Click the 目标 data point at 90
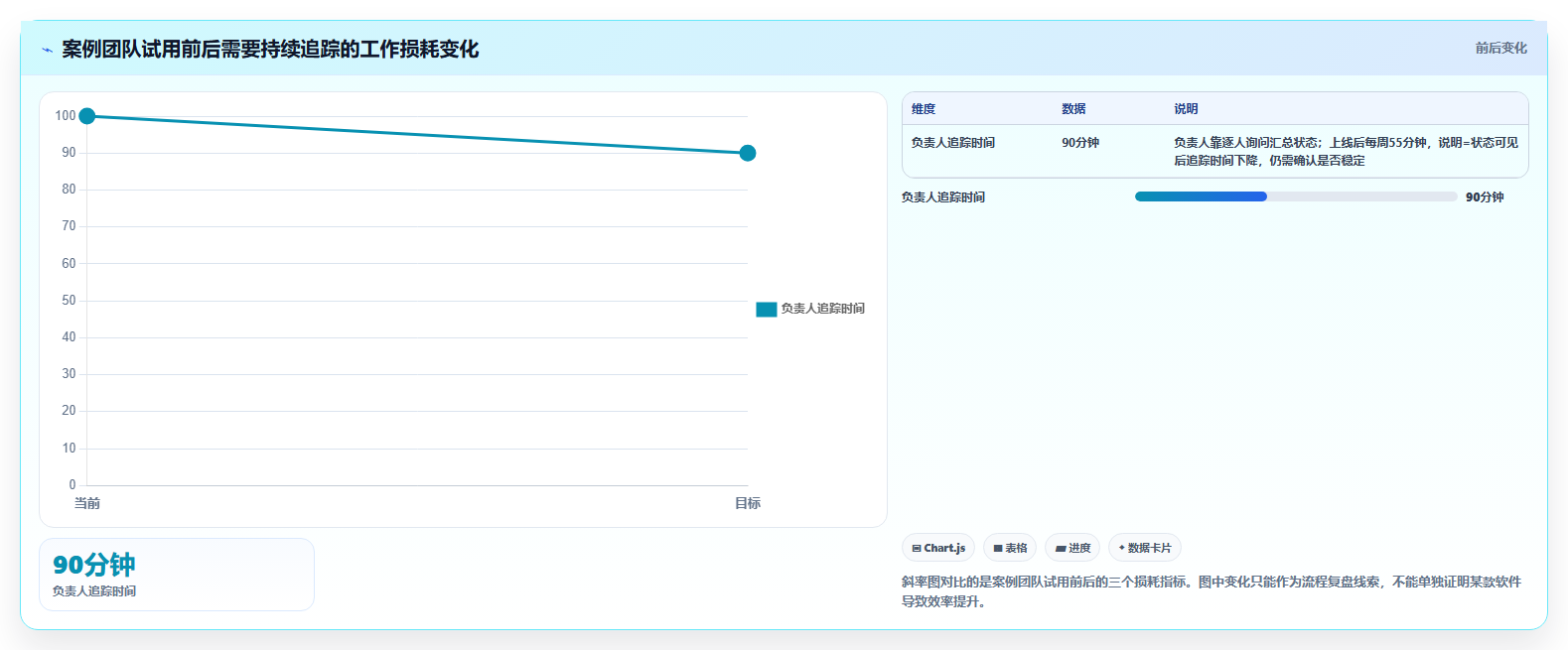The image size is (1568, 650). point(748,153)
